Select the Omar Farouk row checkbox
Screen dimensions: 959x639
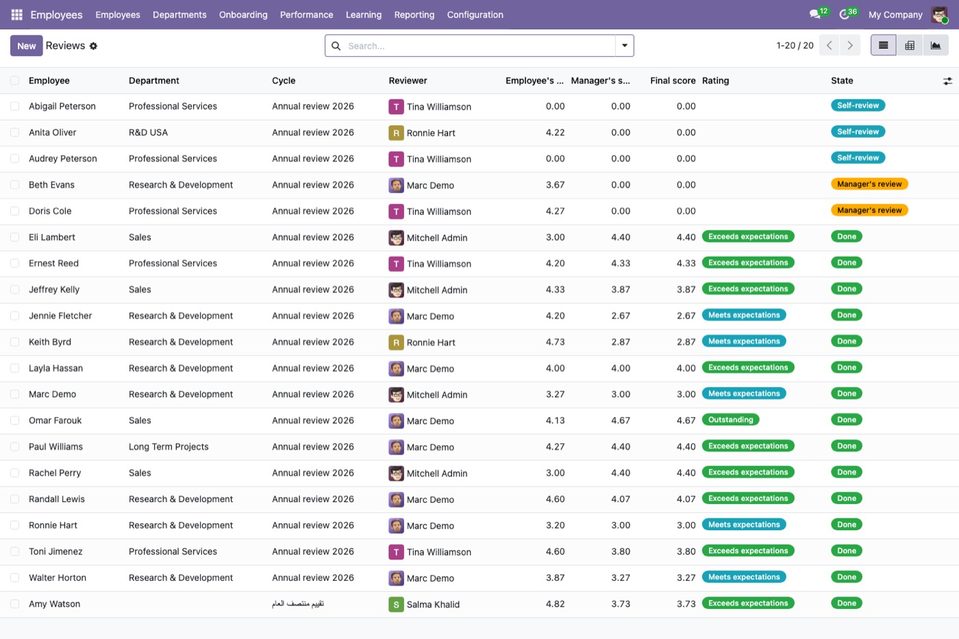click(x=15, y=421)
